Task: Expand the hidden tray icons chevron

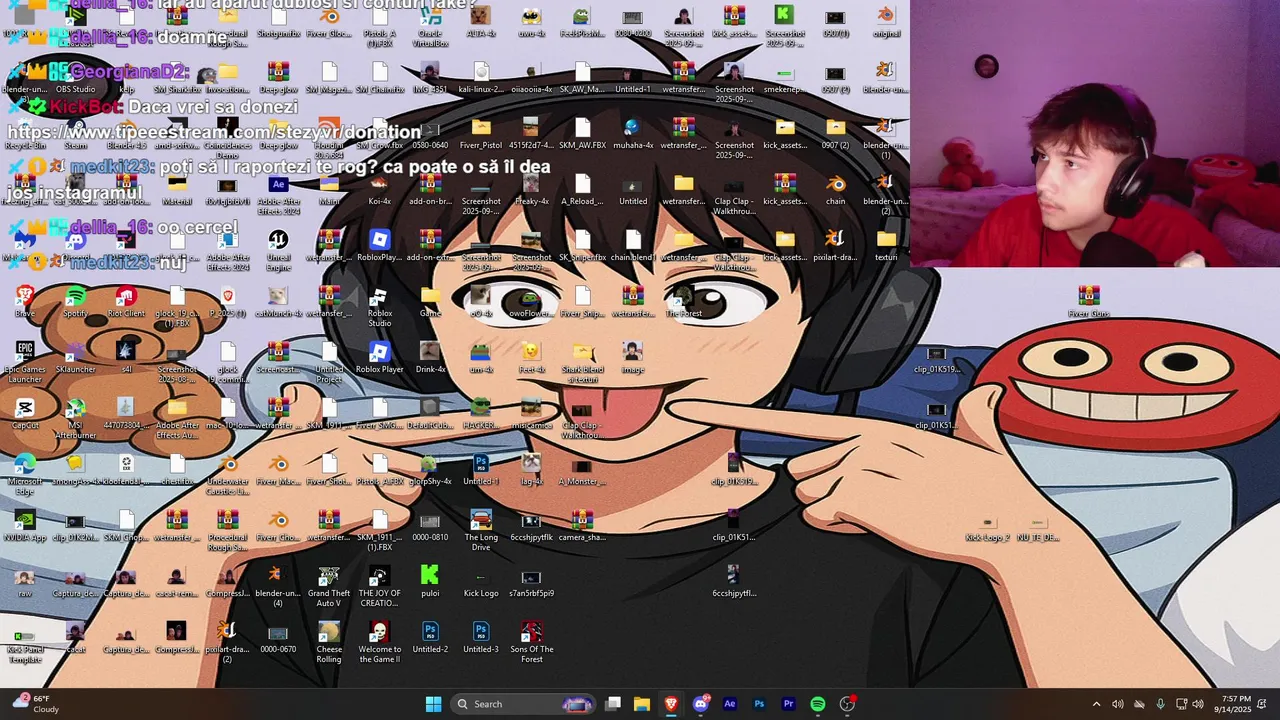Action: [1096, 704]
